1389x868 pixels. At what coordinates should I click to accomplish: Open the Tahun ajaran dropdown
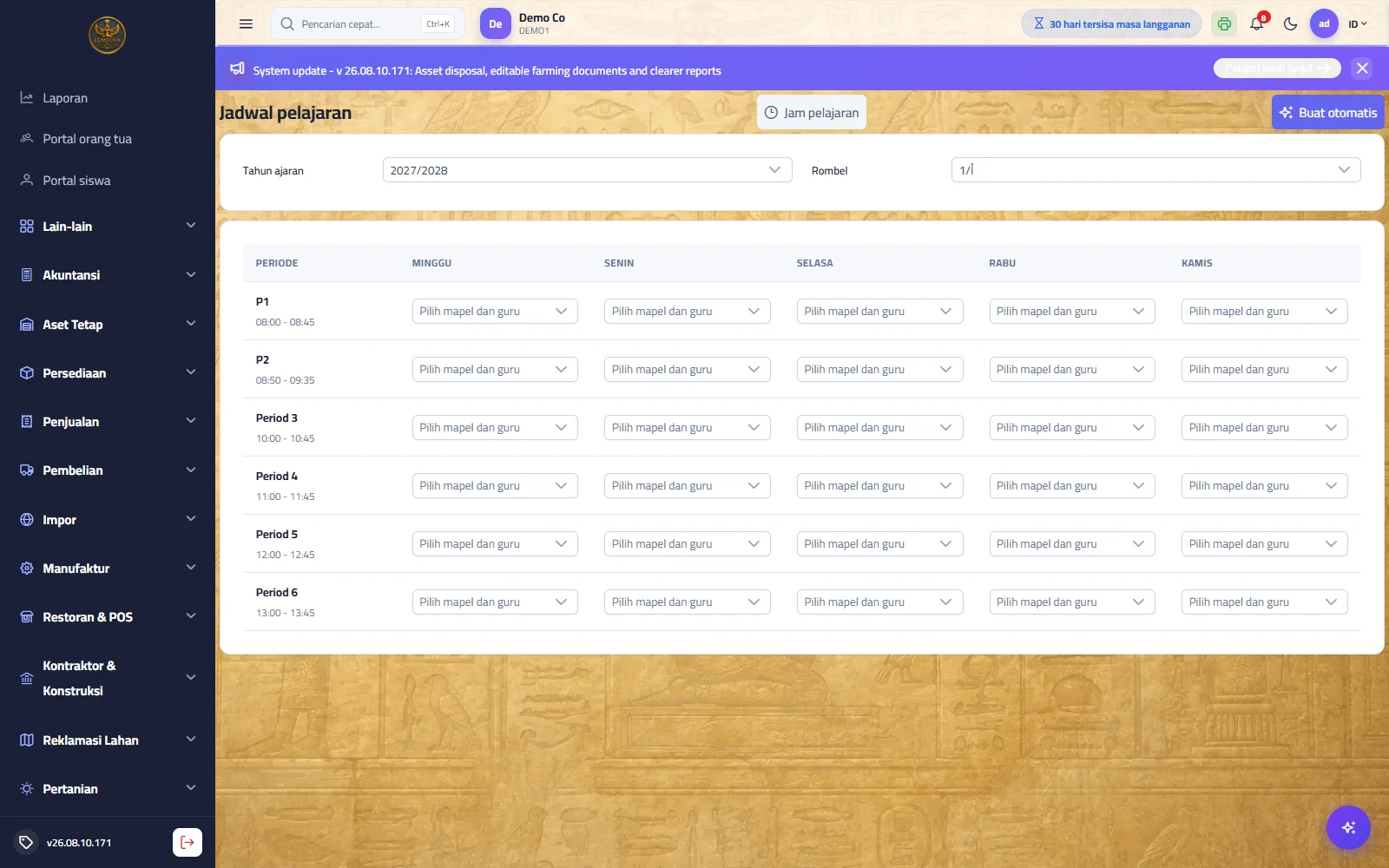click(587, 170)
